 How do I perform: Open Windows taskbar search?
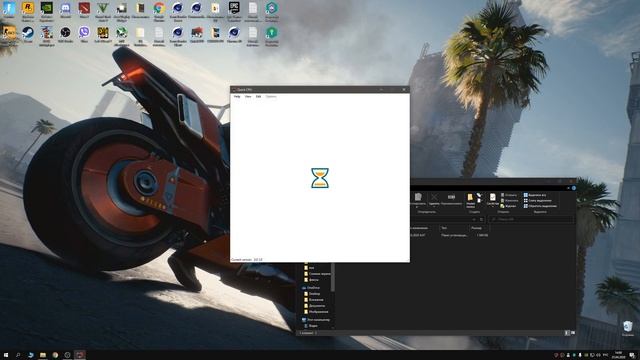pos(18,355)
